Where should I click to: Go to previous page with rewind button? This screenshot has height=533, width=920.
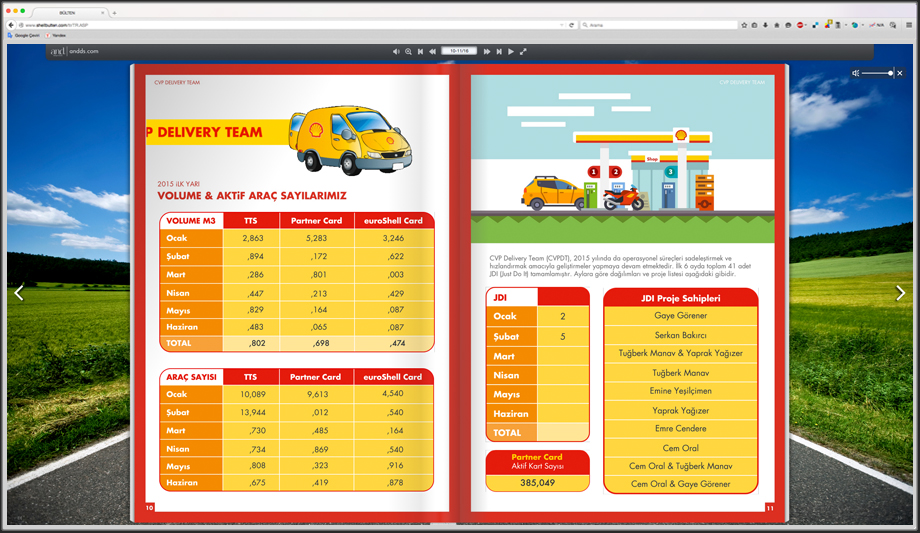coord(432,52)
